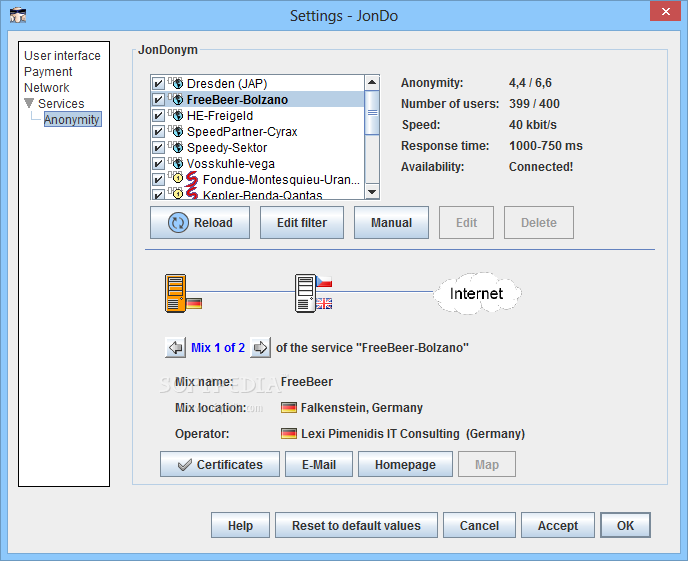Select Speedy-Sektor in service list
The image size is (688, 561).
[x=227, y=148]
